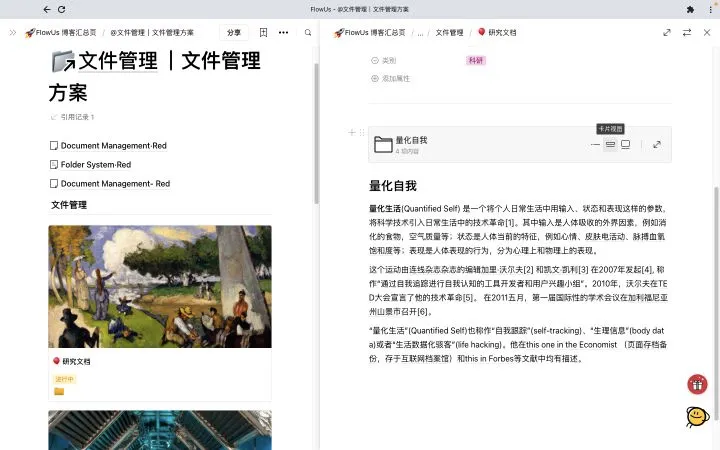
Task: Open the browser extensions puzzle icon
Action: click(x=690, y=9)
